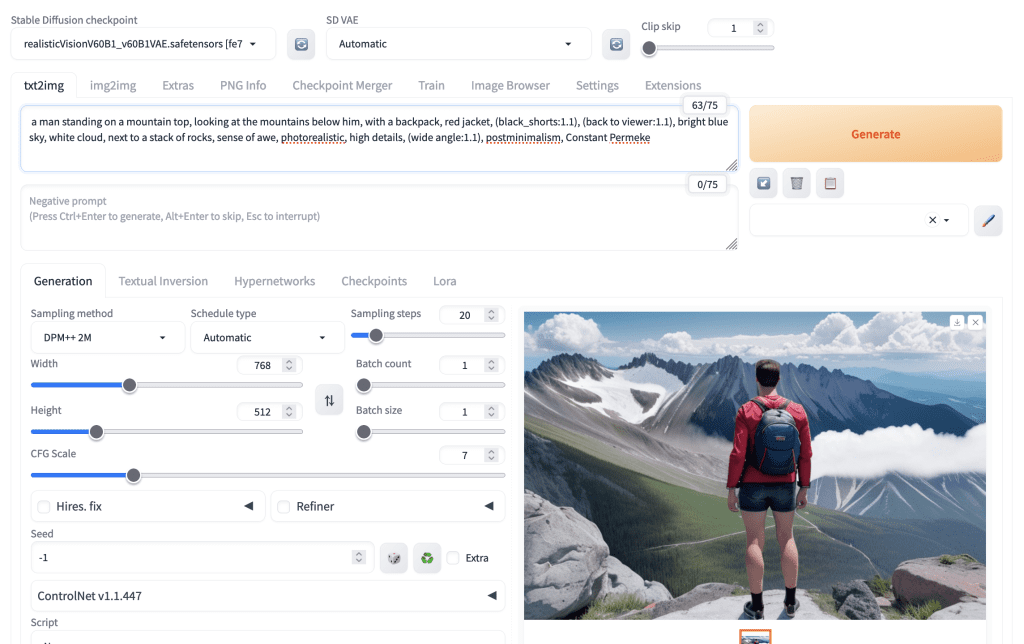This screenshot has height=644, width=1024.
Task: Swap width and height values
Action: point(329,400)
